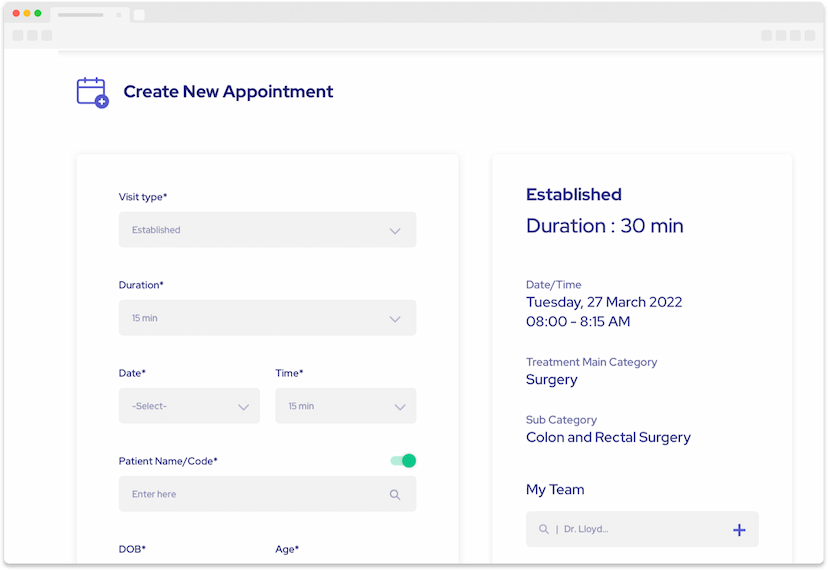
Task: Open the Time dropdown
Action: 345,406
